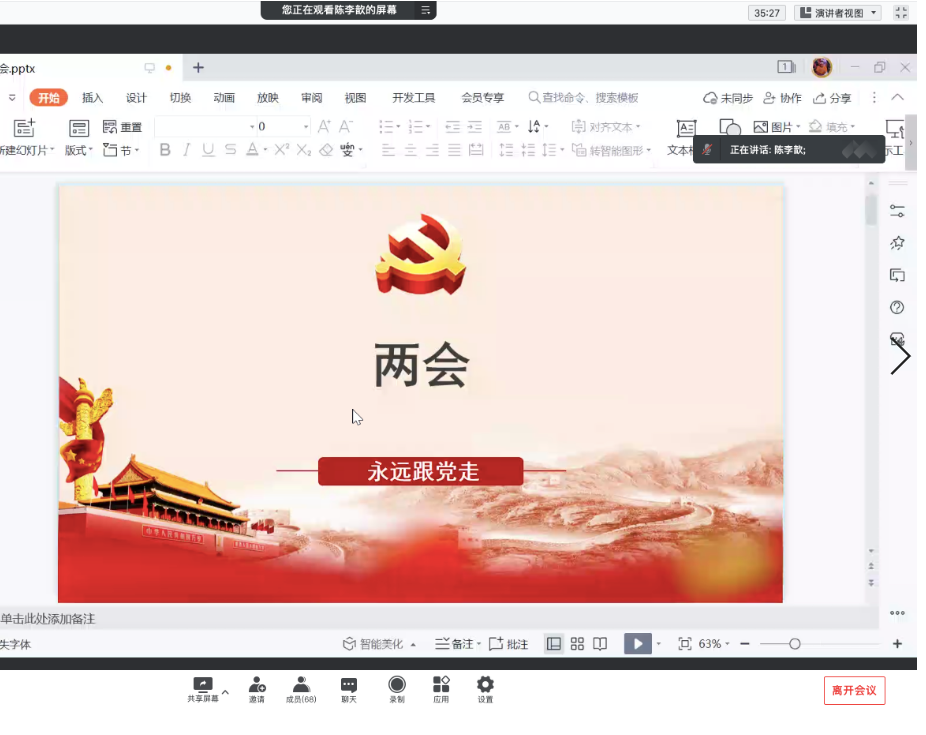The height and width of the screenshot is (735, 926).
Task: Open 聊天 chat icon
Action: point(349,690)
